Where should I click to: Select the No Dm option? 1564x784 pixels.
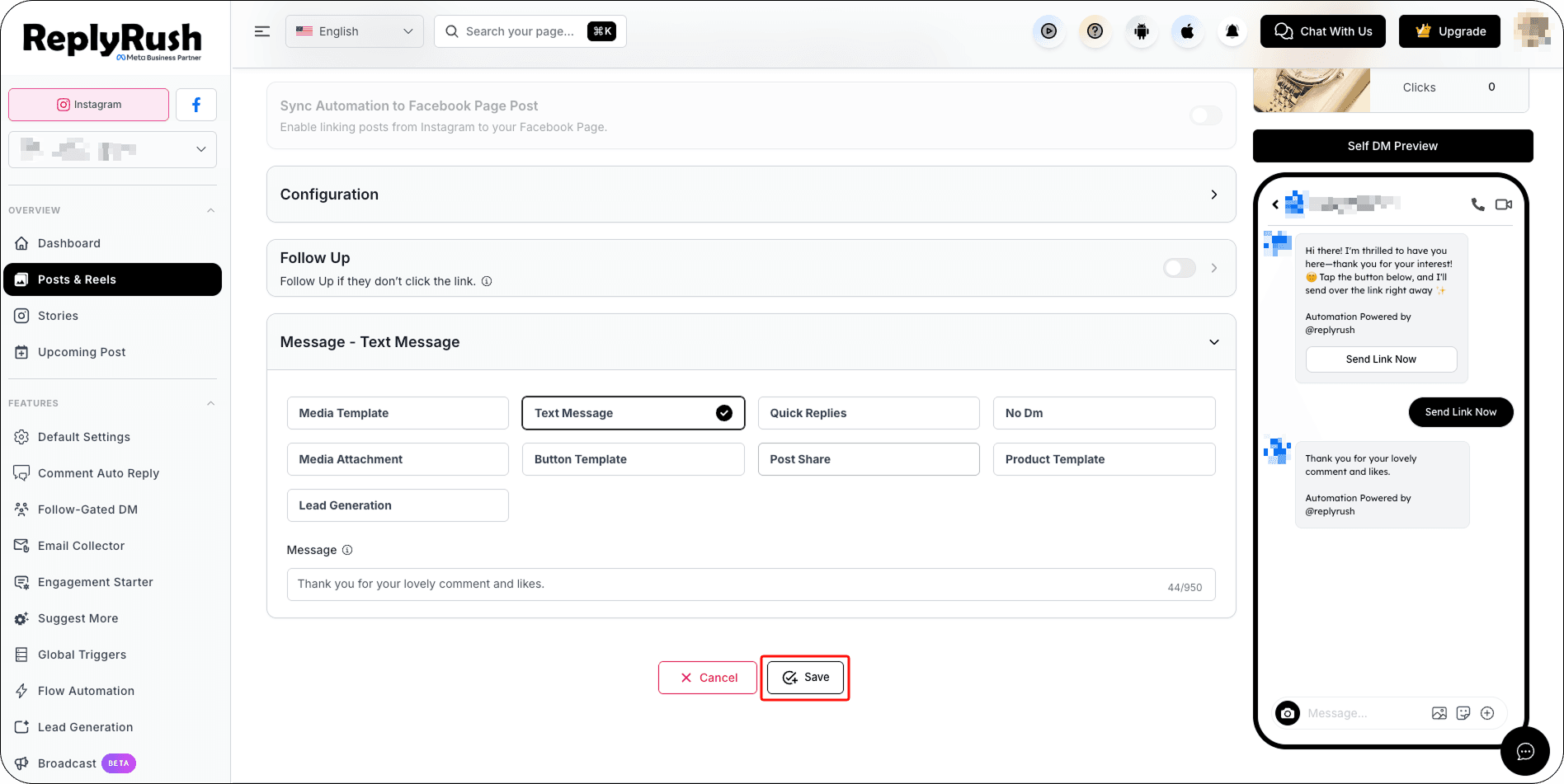coord(1104,413)
